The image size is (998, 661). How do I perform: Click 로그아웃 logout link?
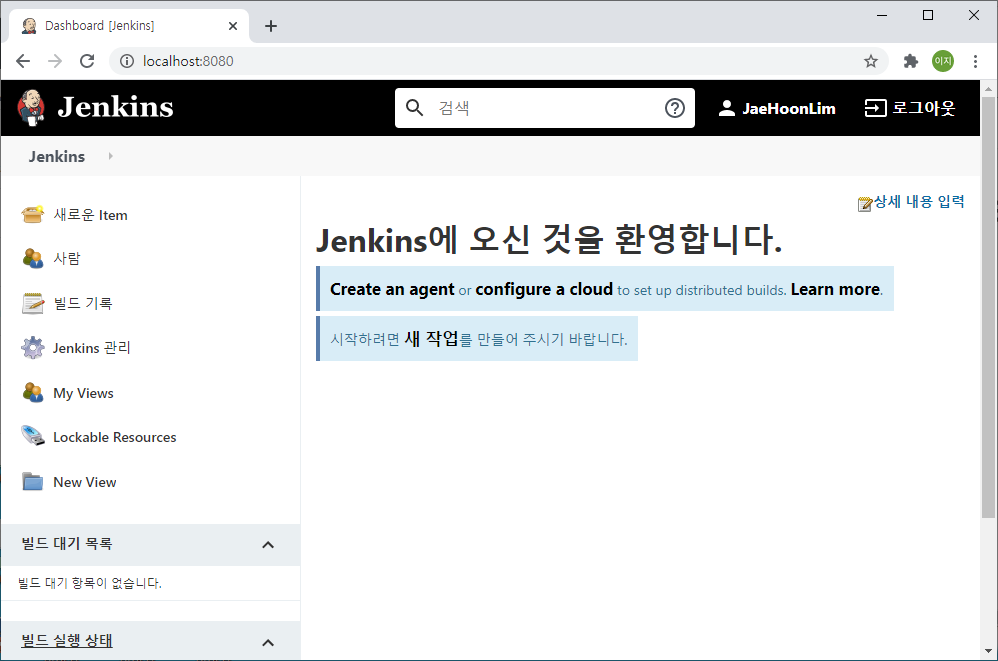[923, 108]
